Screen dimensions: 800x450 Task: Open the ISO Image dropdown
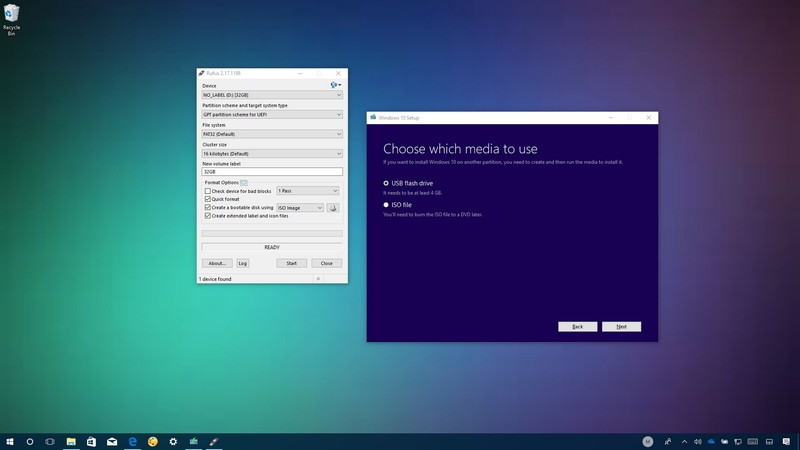pyautogui.click(x=300, y=208)
